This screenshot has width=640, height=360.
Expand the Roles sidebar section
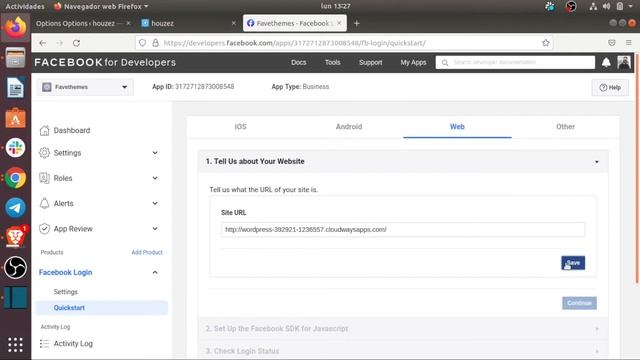(155, 178)
